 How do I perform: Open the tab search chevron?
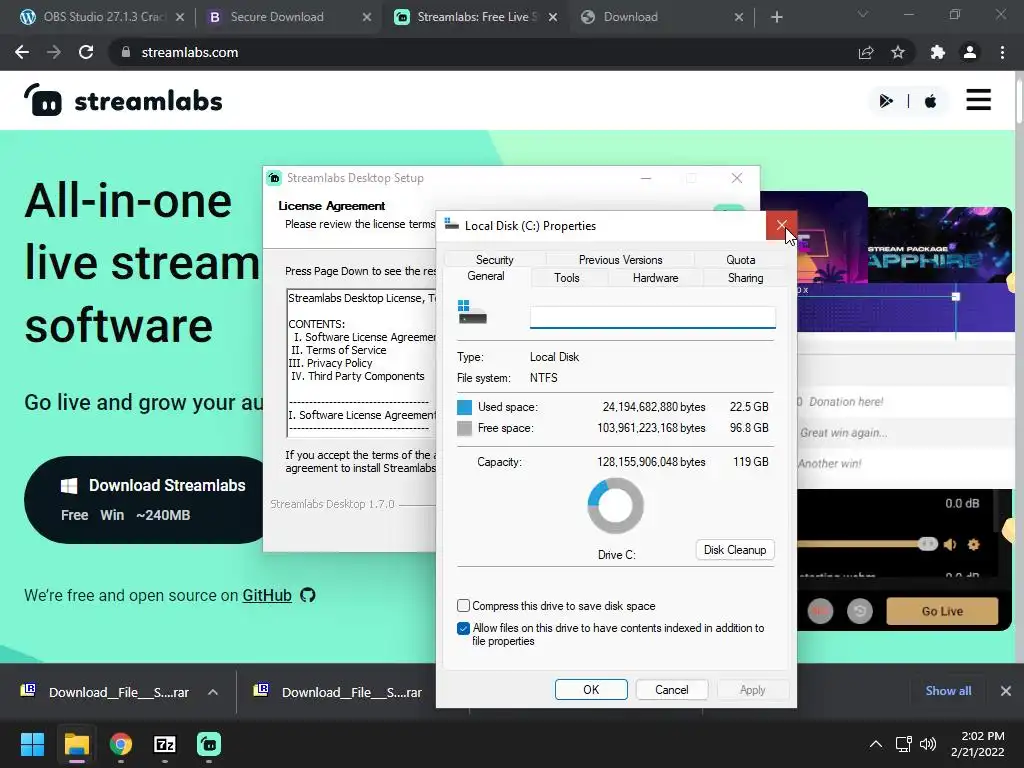click(863, 14)
